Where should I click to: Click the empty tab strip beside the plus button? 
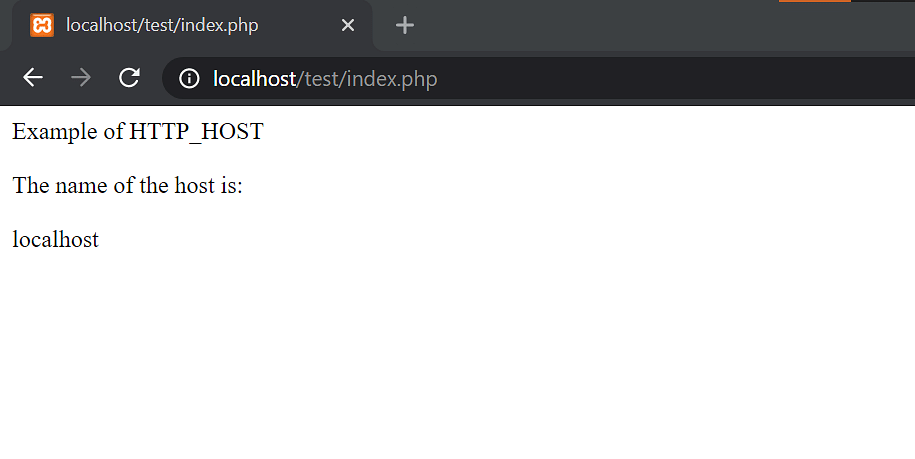tap(642, 26)
